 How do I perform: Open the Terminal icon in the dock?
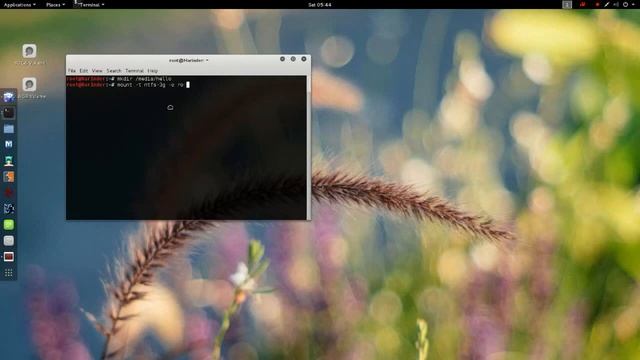coord(9,113)
